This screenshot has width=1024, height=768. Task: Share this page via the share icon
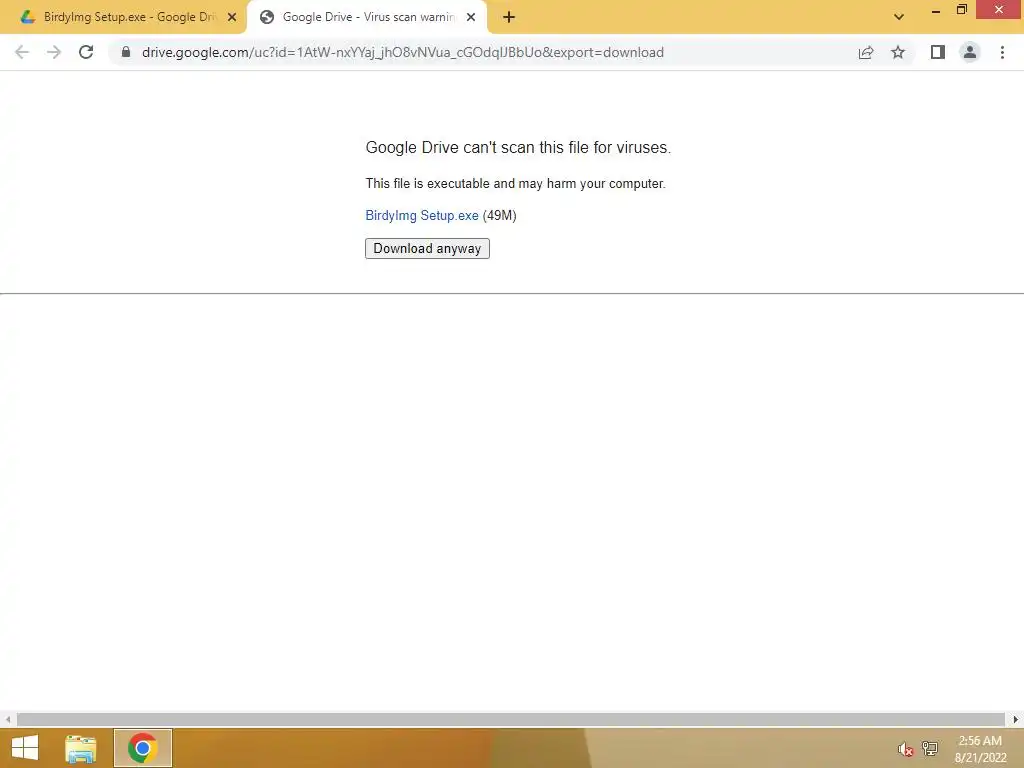(866, 52)
